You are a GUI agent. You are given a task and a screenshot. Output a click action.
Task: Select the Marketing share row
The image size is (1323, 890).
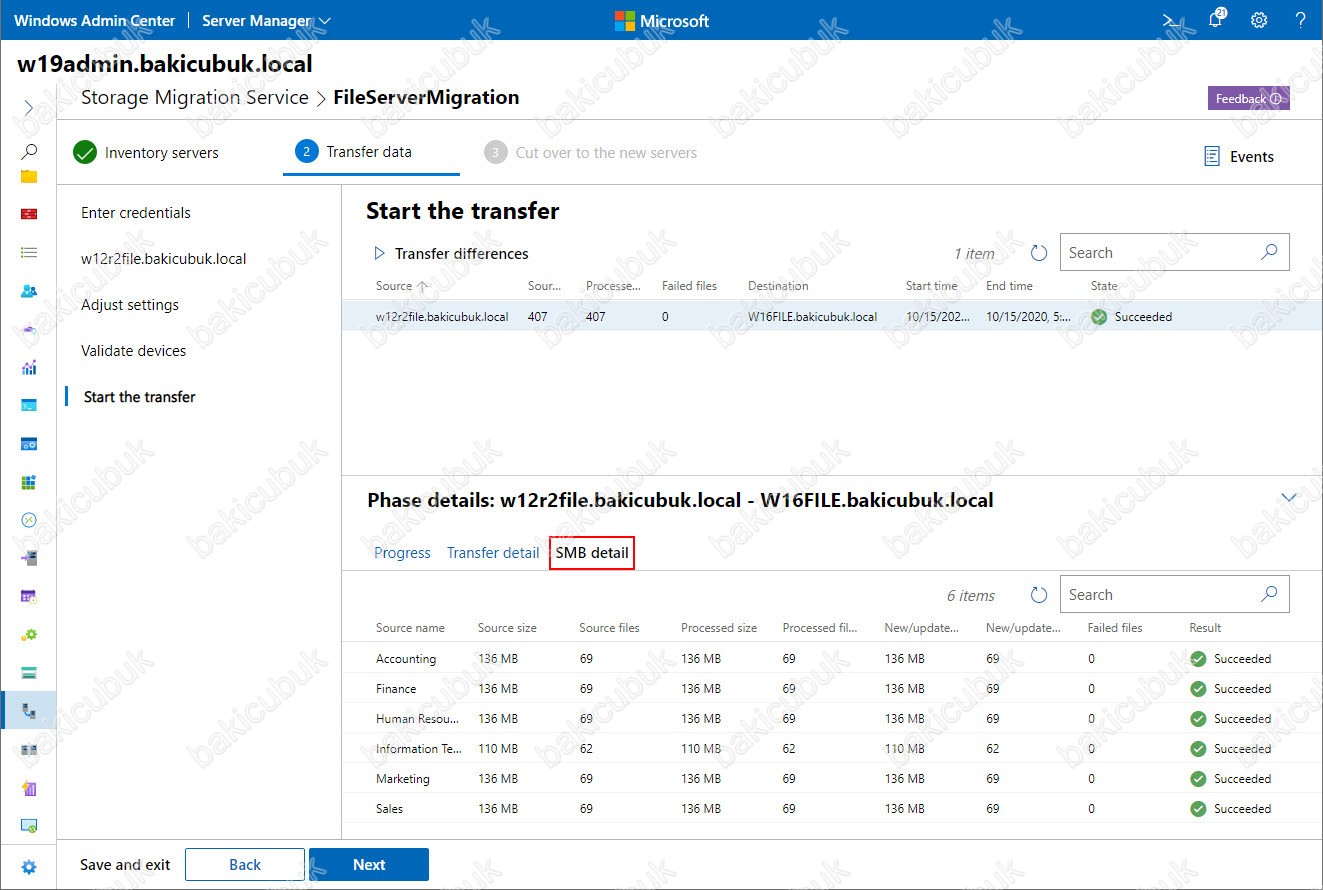(x=832, y=779)
